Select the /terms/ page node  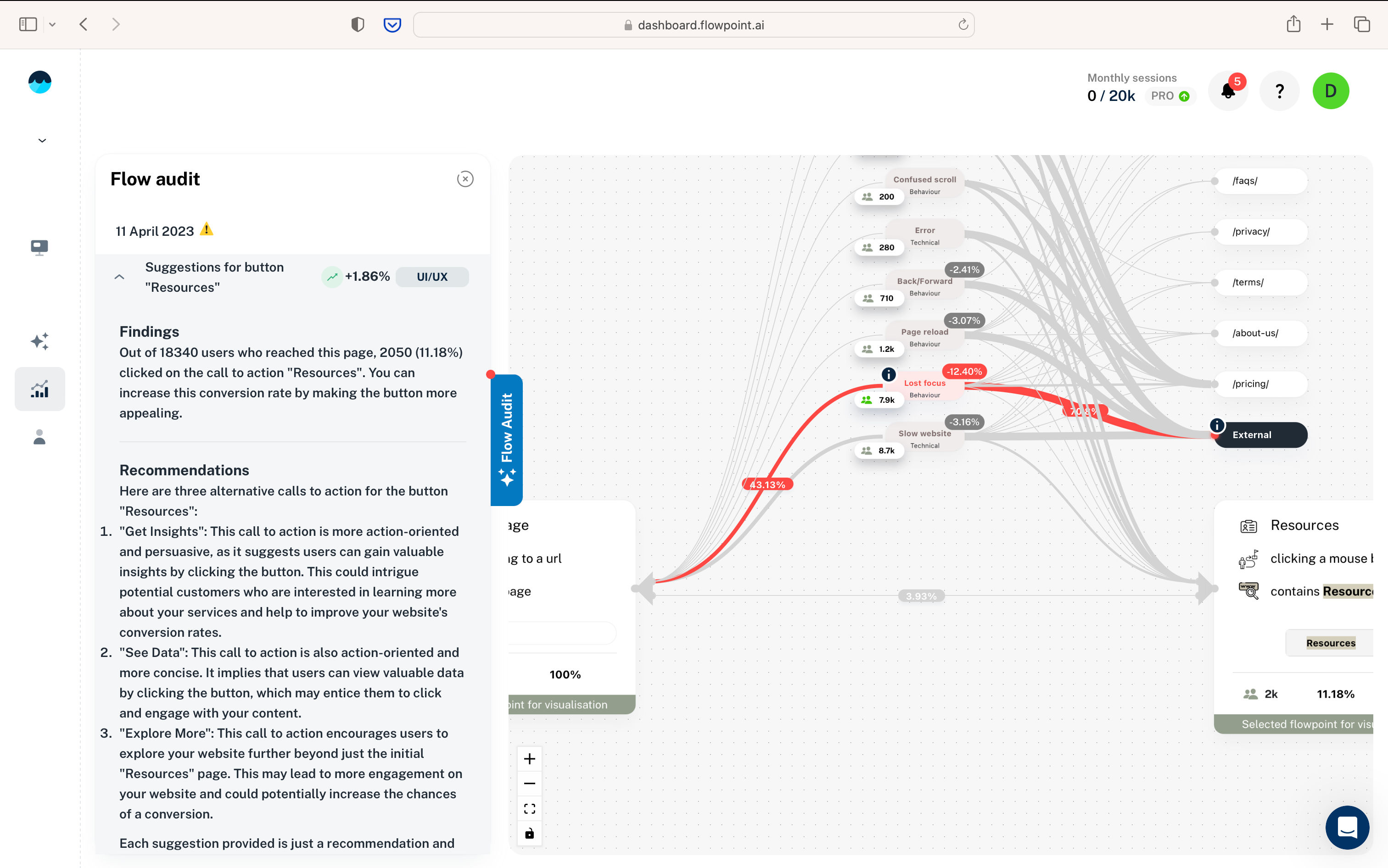click(1260, 283)
